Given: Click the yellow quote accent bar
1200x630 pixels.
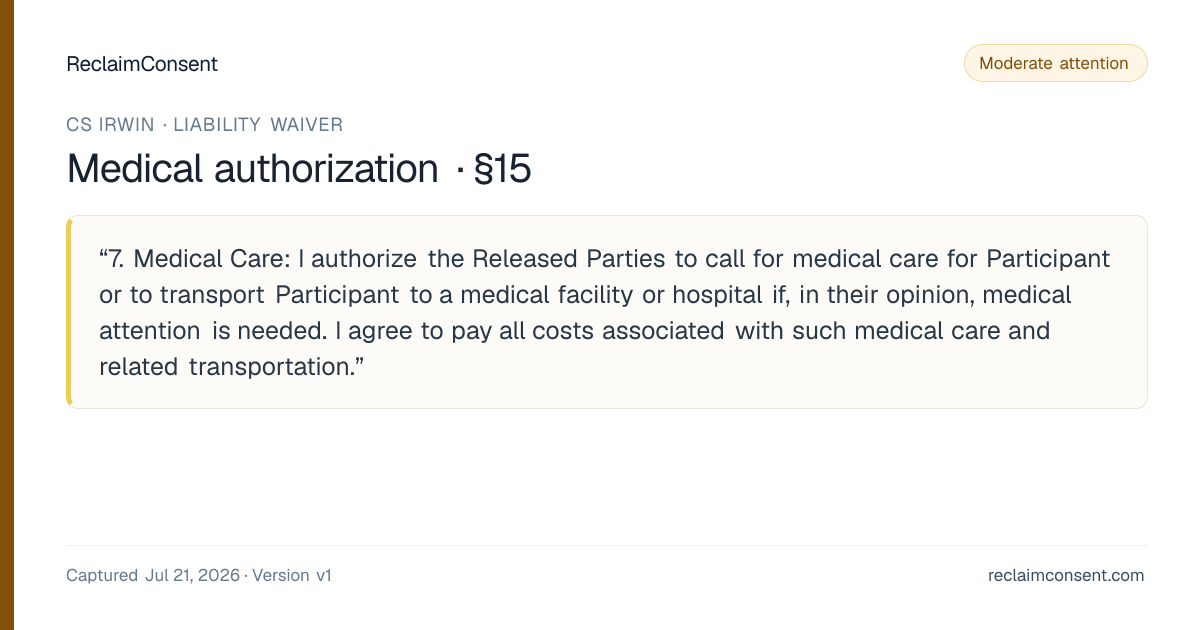Looking at the screenshot, I should pos(69,312).
